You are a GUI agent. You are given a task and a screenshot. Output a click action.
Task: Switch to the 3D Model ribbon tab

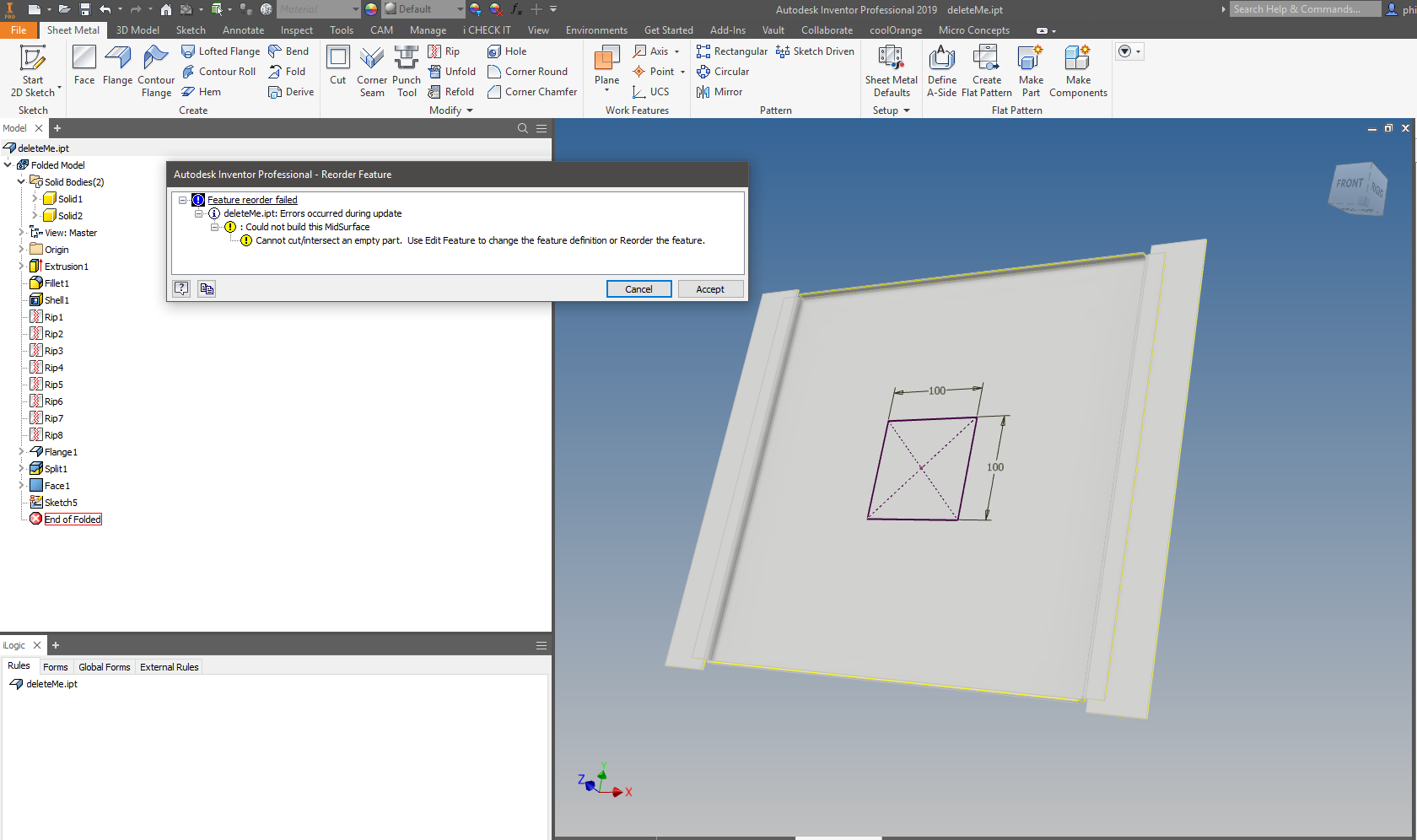click(137, 30)
